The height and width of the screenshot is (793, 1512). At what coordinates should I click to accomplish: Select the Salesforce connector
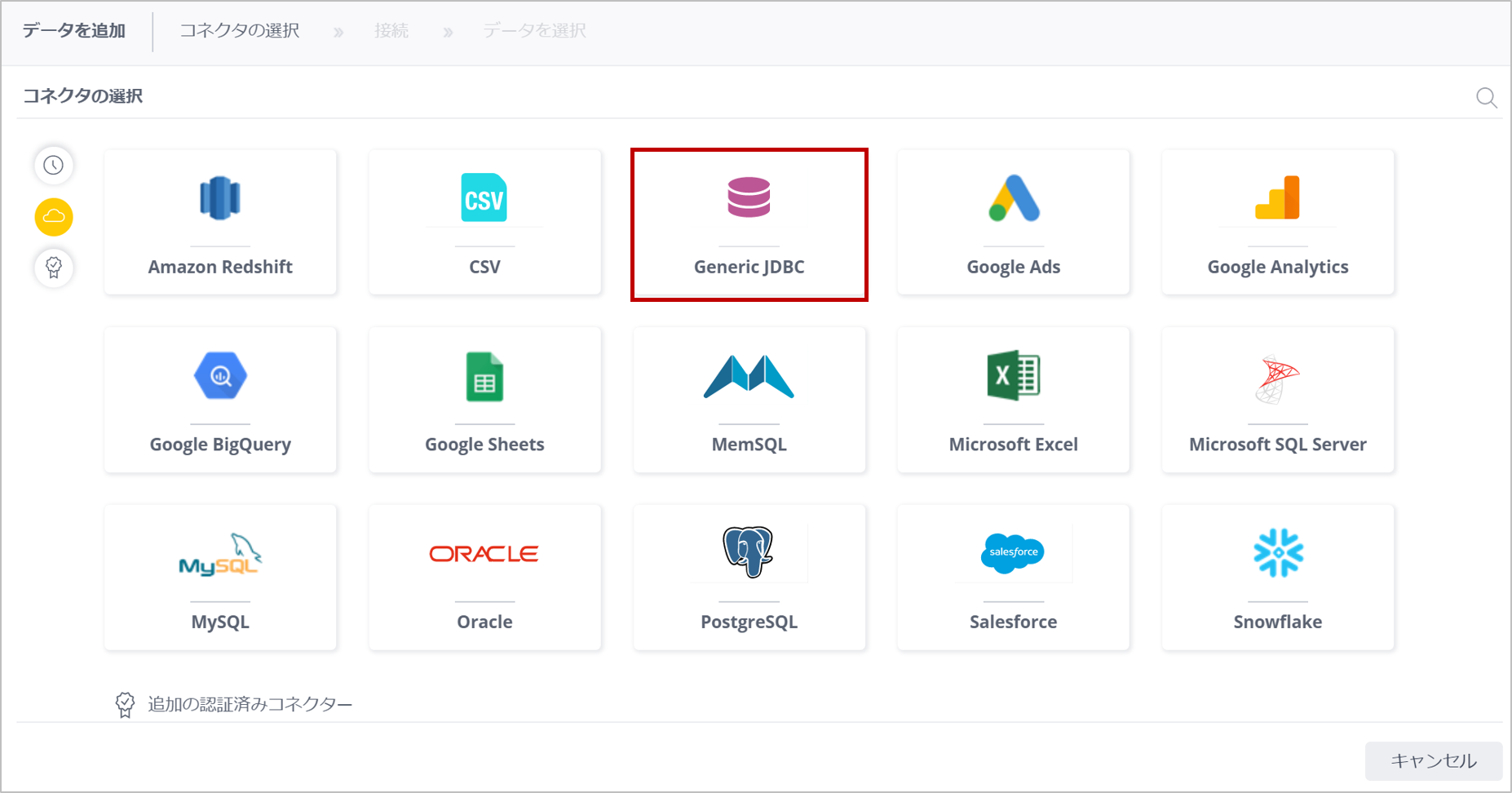tap(1013, 577)
